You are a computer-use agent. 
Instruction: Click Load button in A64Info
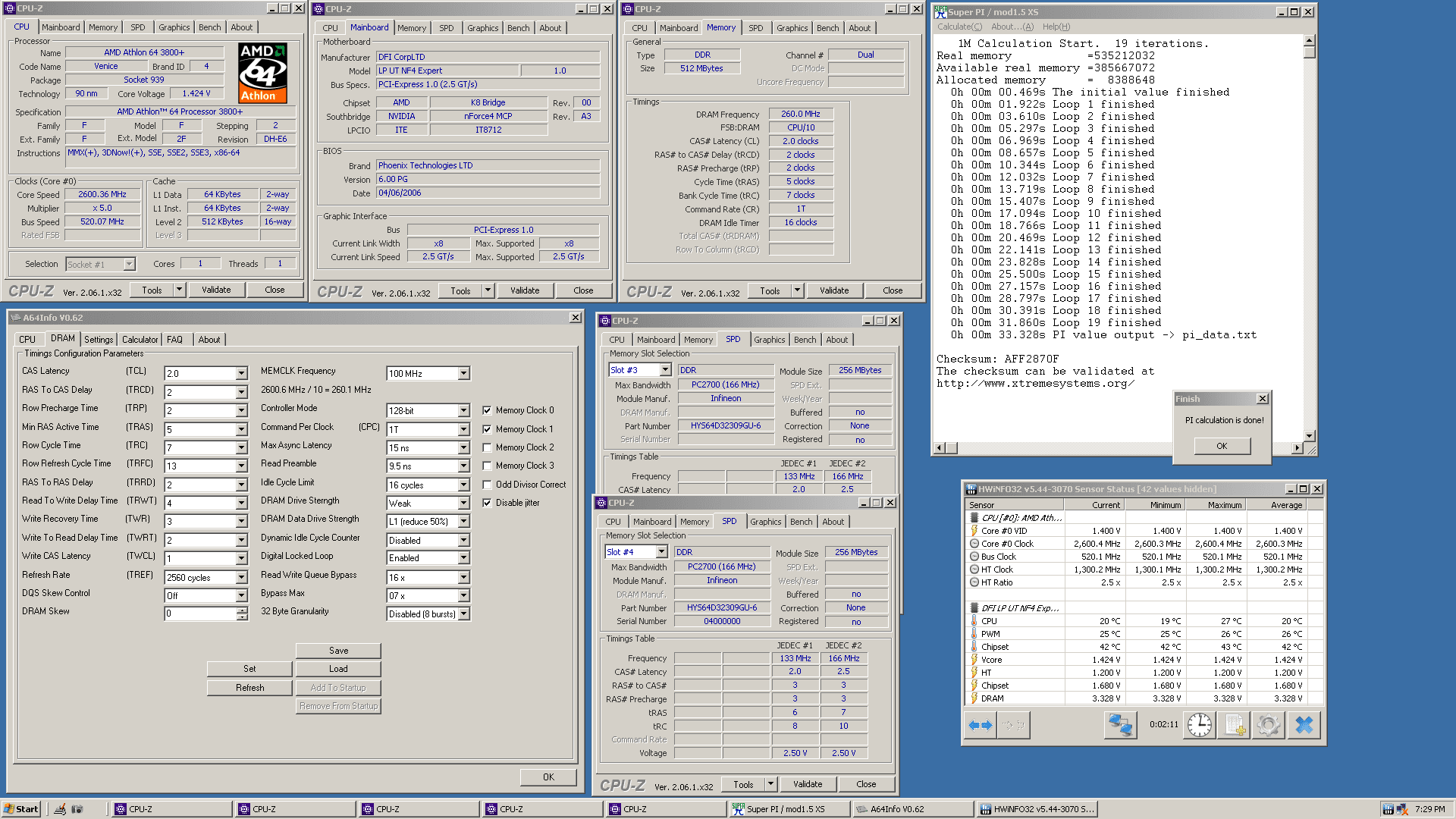coord(338,669)
